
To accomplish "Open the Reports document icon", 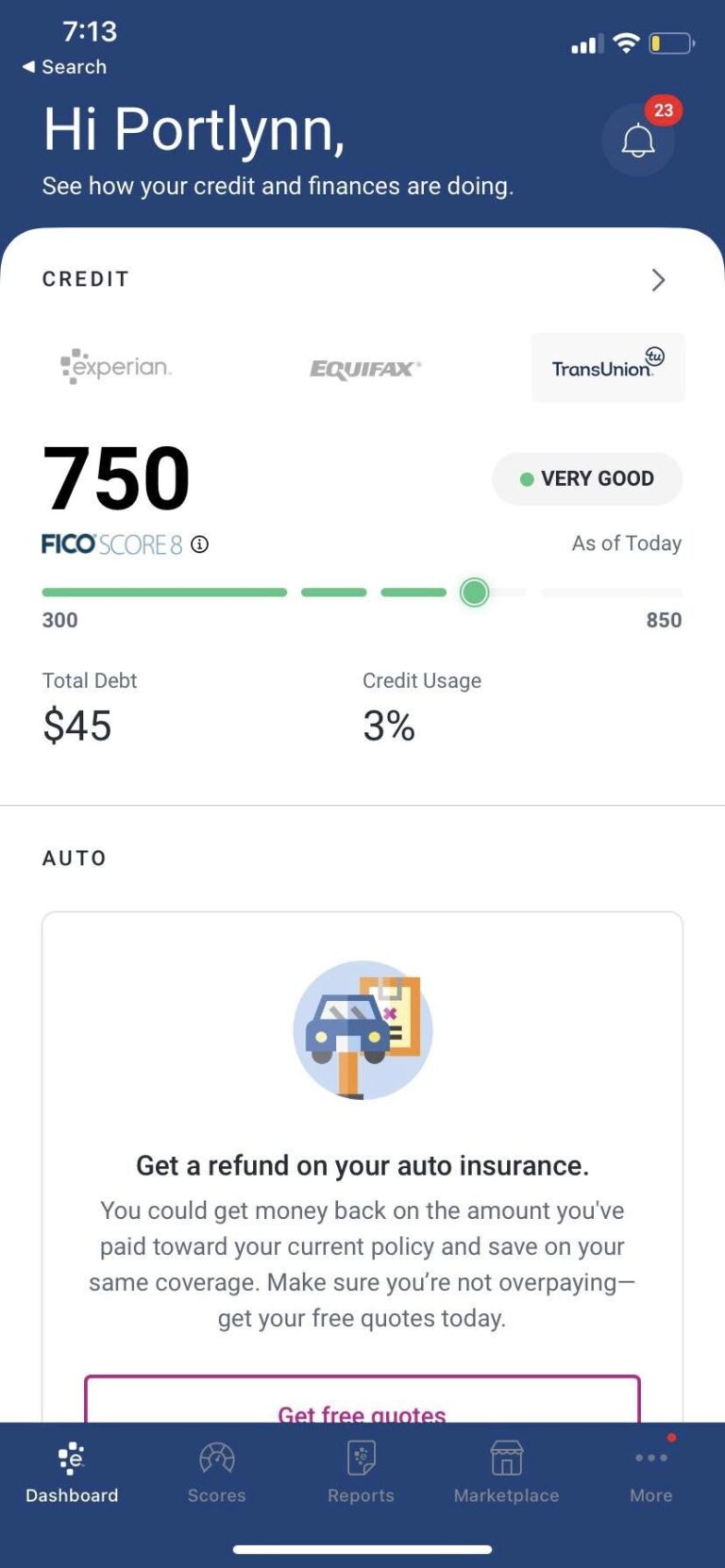I will tap(361, 1458).
